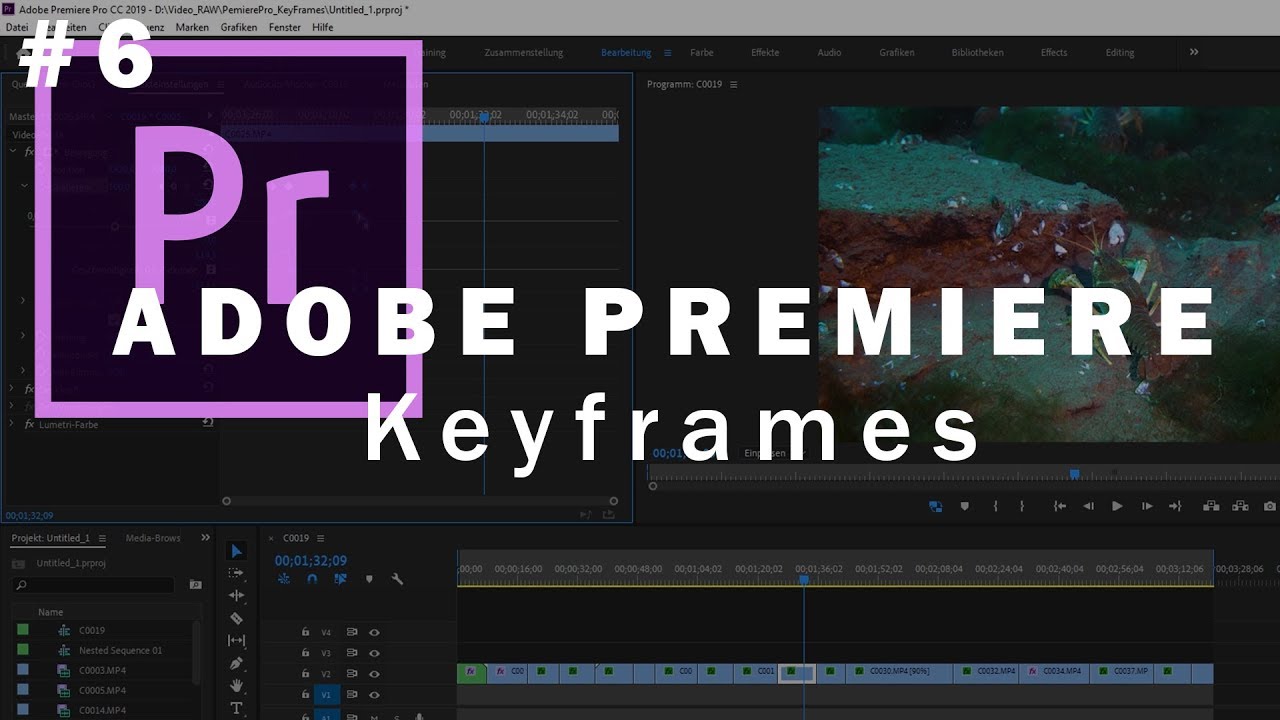The height and width of the screenshot is (720, 1280).
Task: Select the Hand tool
Action: point(236,686)
